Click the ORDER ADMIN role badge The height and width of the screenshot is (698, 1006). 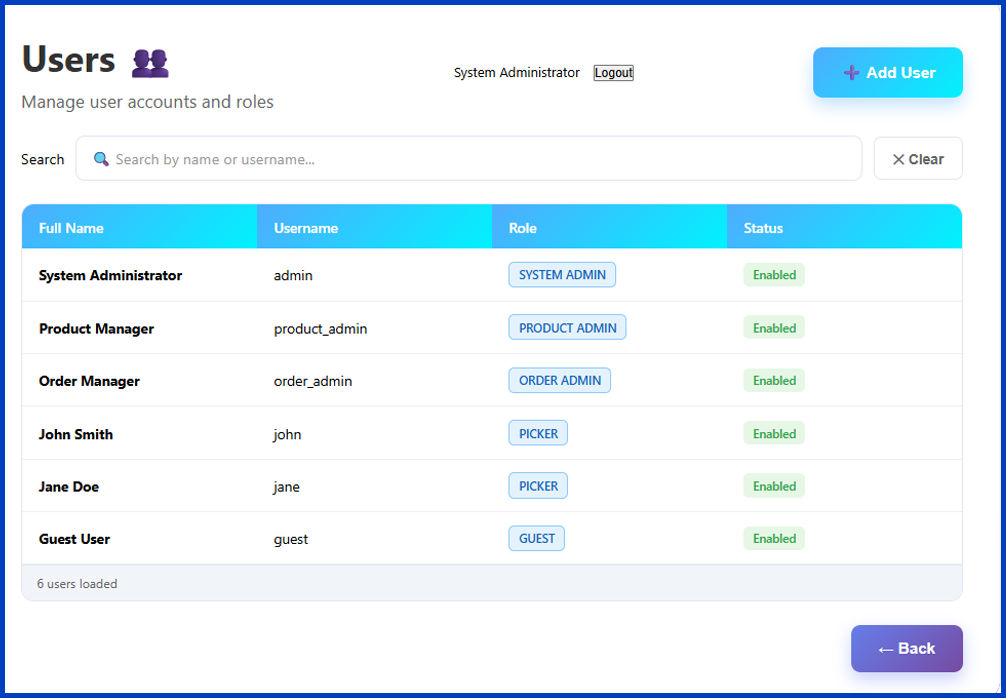point(559,380)
